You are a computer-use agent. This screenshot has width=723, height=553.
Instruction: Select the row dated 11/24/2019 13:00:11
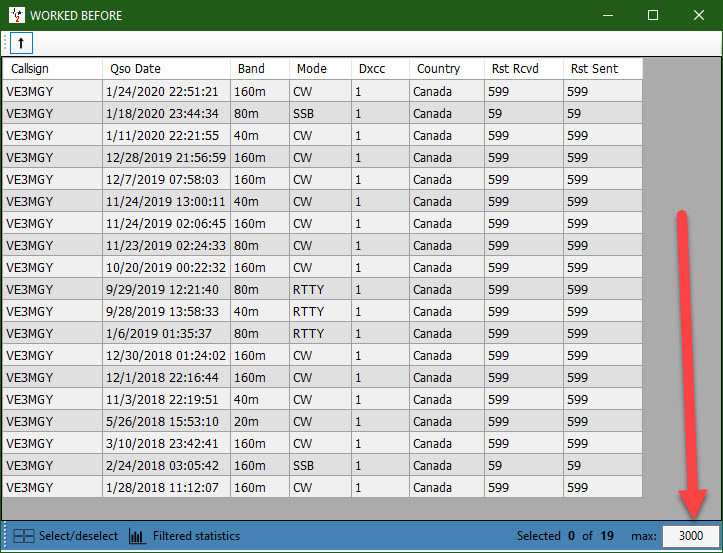[x=322, y=202]
